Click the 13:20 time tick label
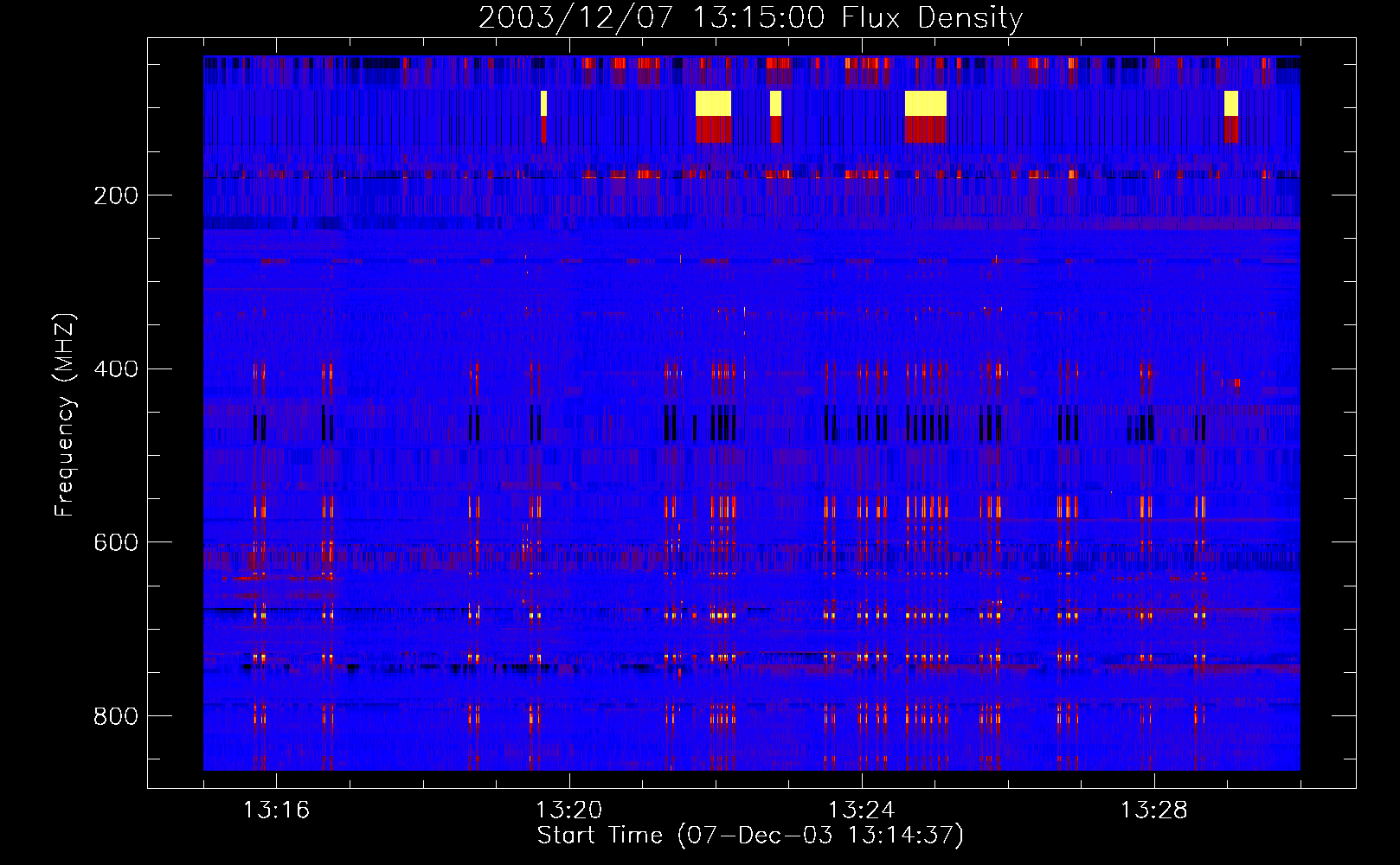This screenshot has width=1400, height=865. [568, 811]
